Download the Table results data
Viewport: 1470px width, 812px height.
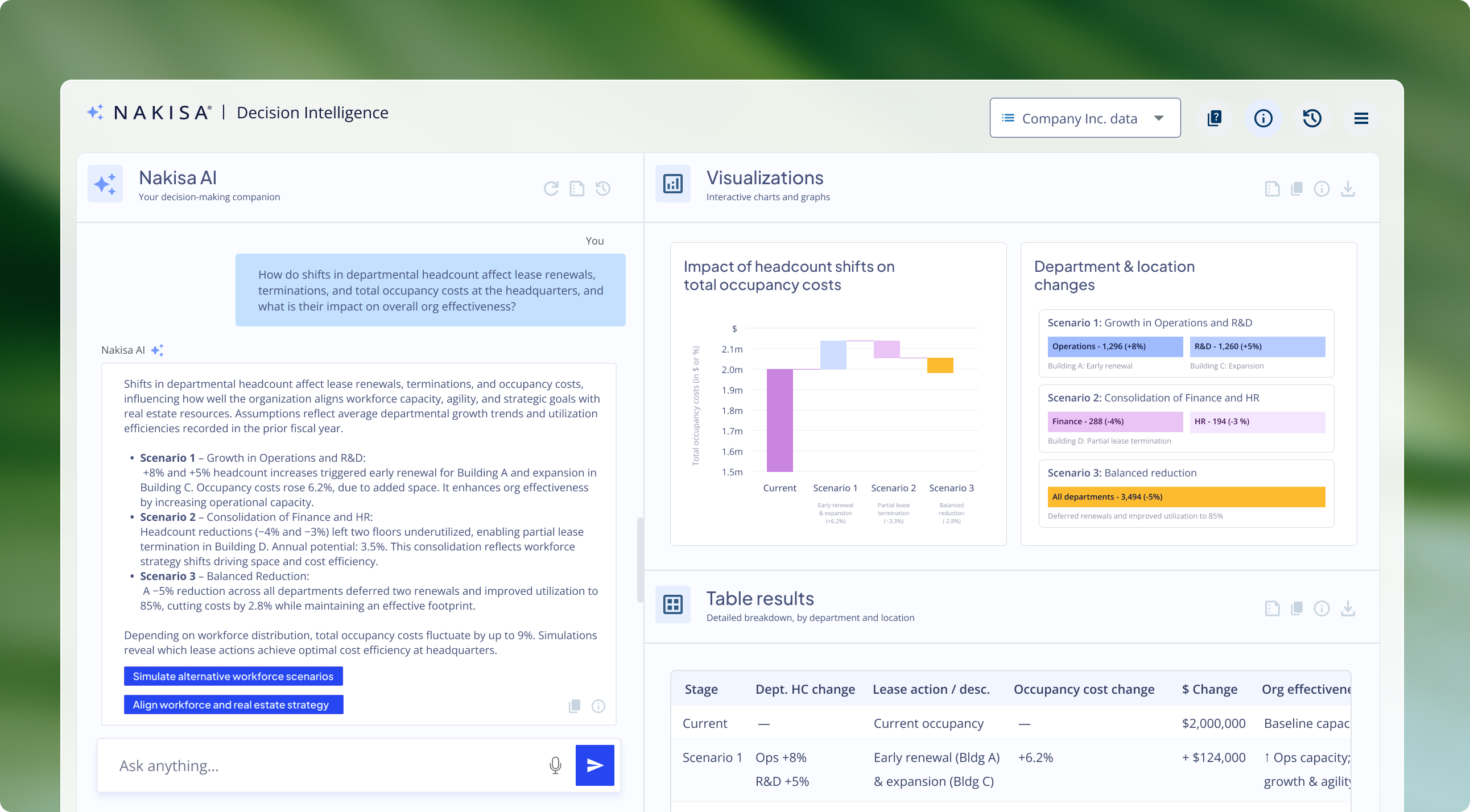1348,608
